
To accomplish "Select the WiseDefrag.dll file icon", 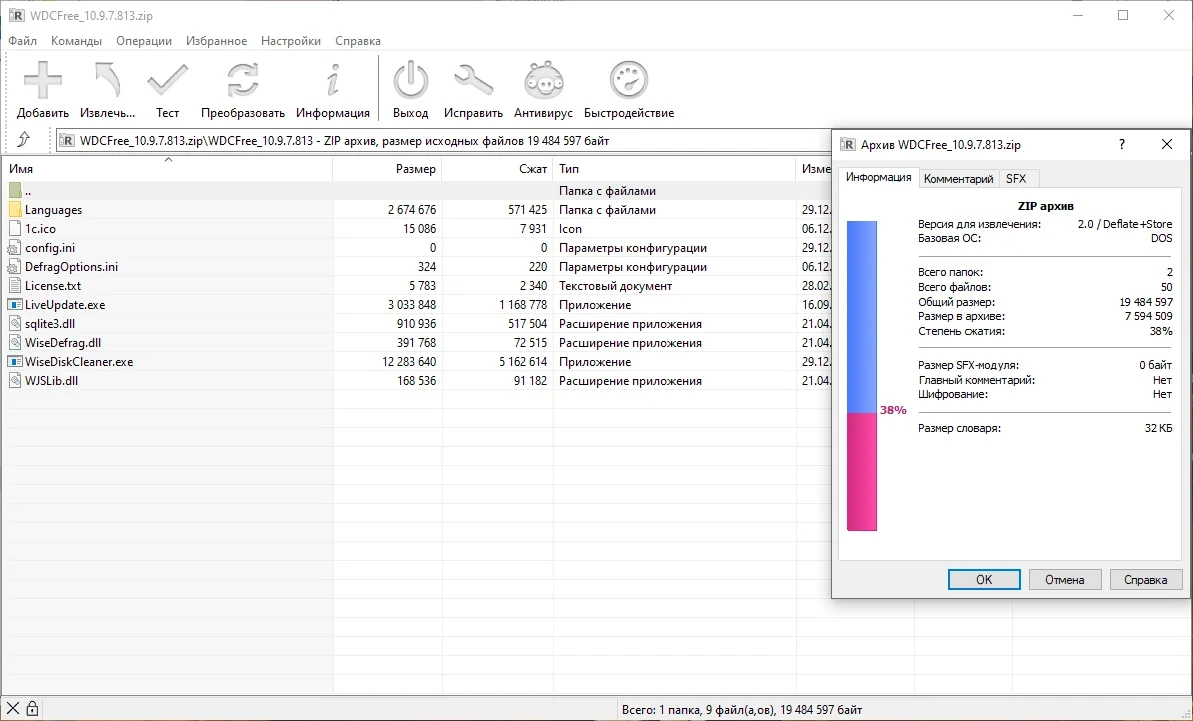I will click(15, 343).
